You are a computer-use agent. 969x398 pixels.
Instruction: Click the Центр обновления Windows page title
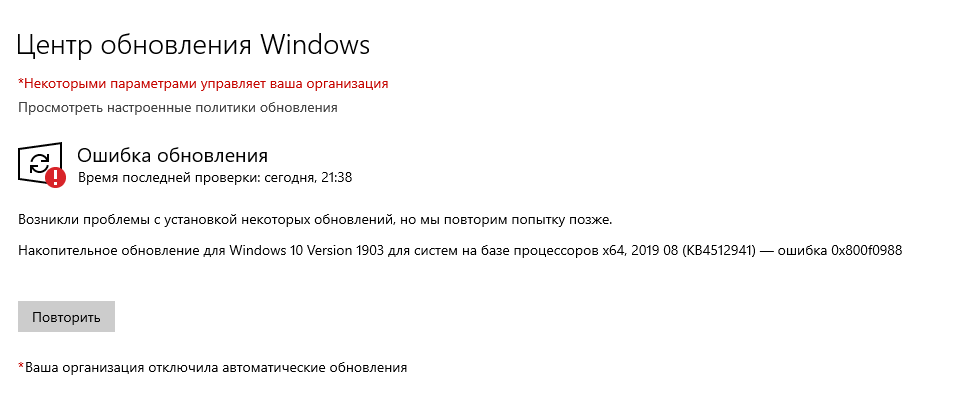193,46
